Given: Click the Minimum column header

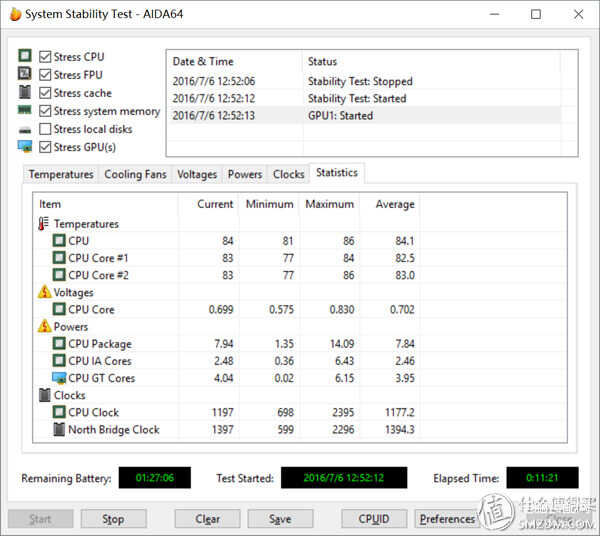Looking at the screenshot, I should (269, 204).
